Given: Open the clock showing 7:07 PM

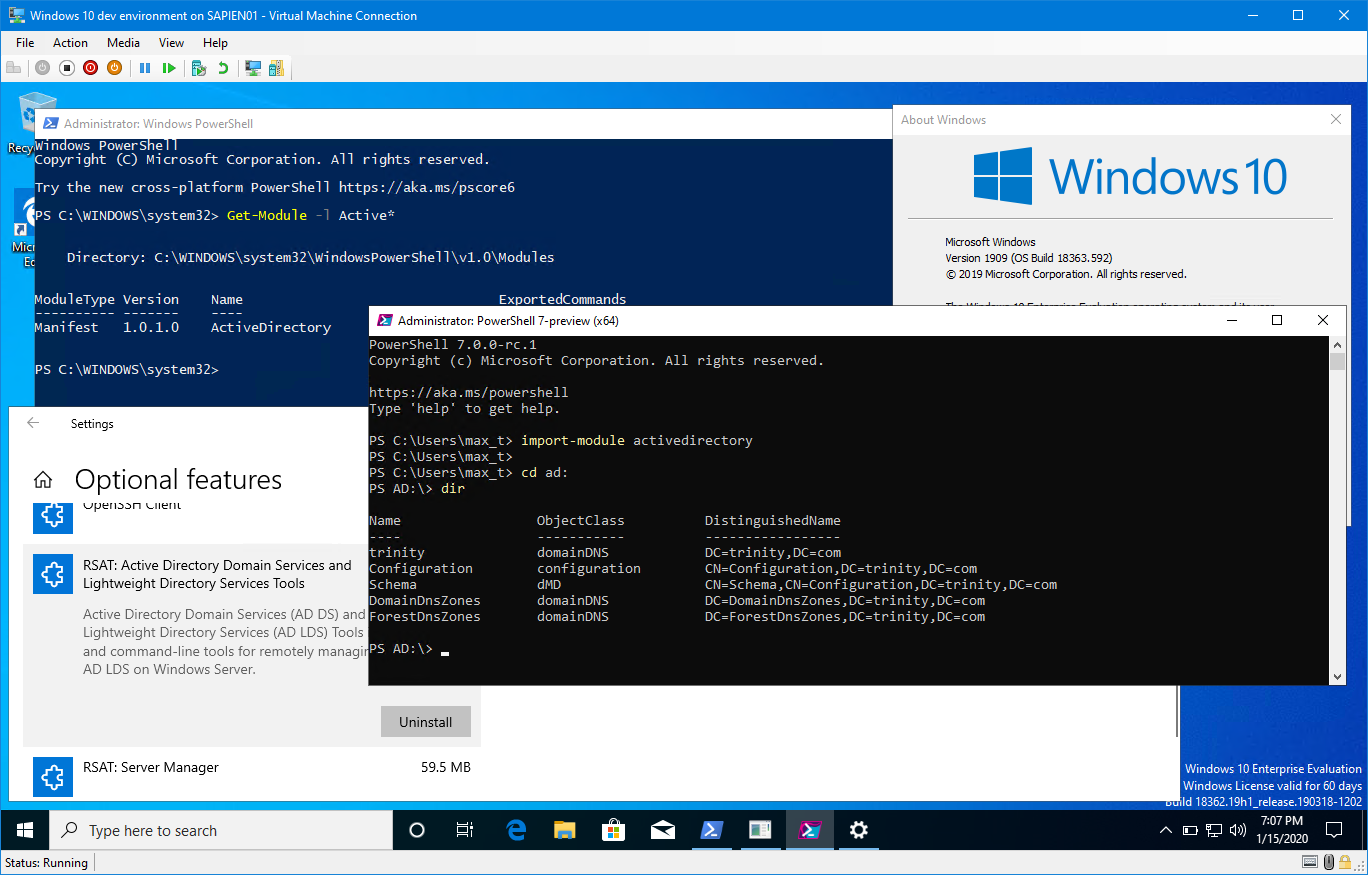Looking at the screenshot, I should point(1281,830).
